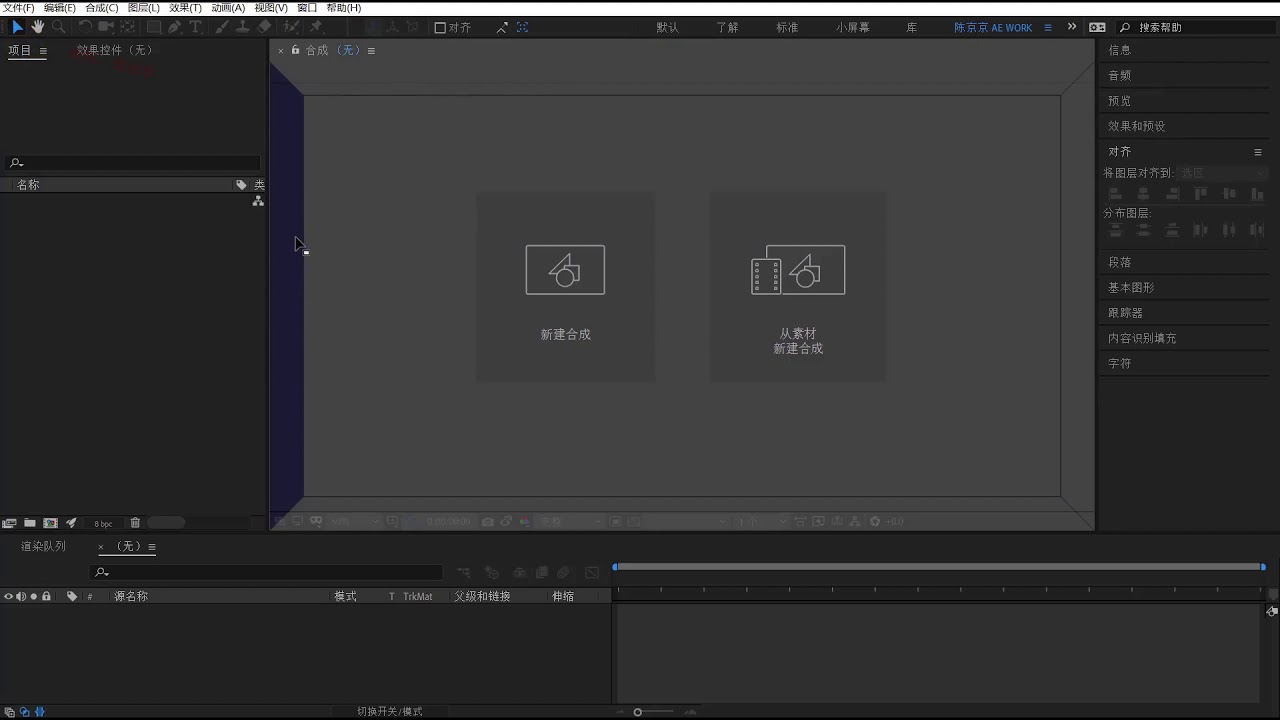Move the timeline zoom slider handle

[x=638, y=712]
